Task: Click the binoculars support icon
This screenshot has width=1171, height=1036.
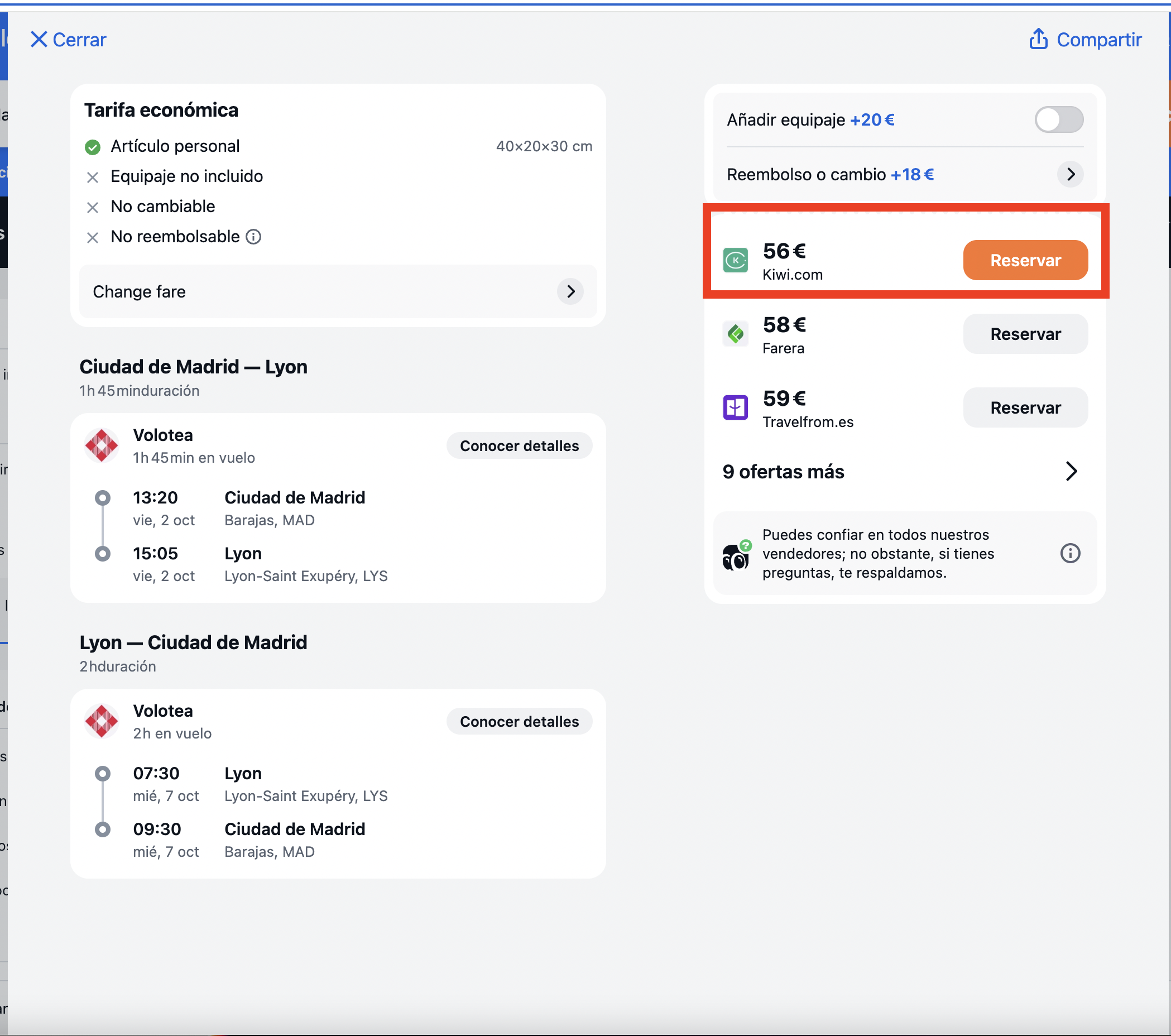Action: [x=736, y=555]
